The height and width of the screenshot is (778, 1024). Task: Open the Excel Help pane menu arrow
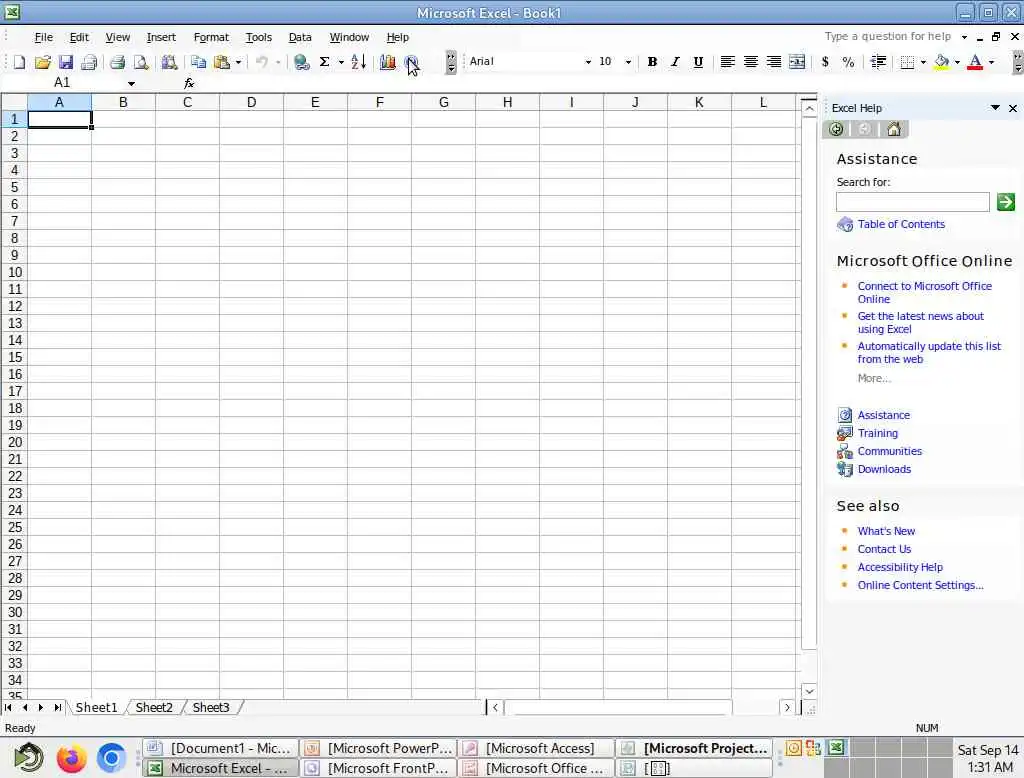click(995, 108)
